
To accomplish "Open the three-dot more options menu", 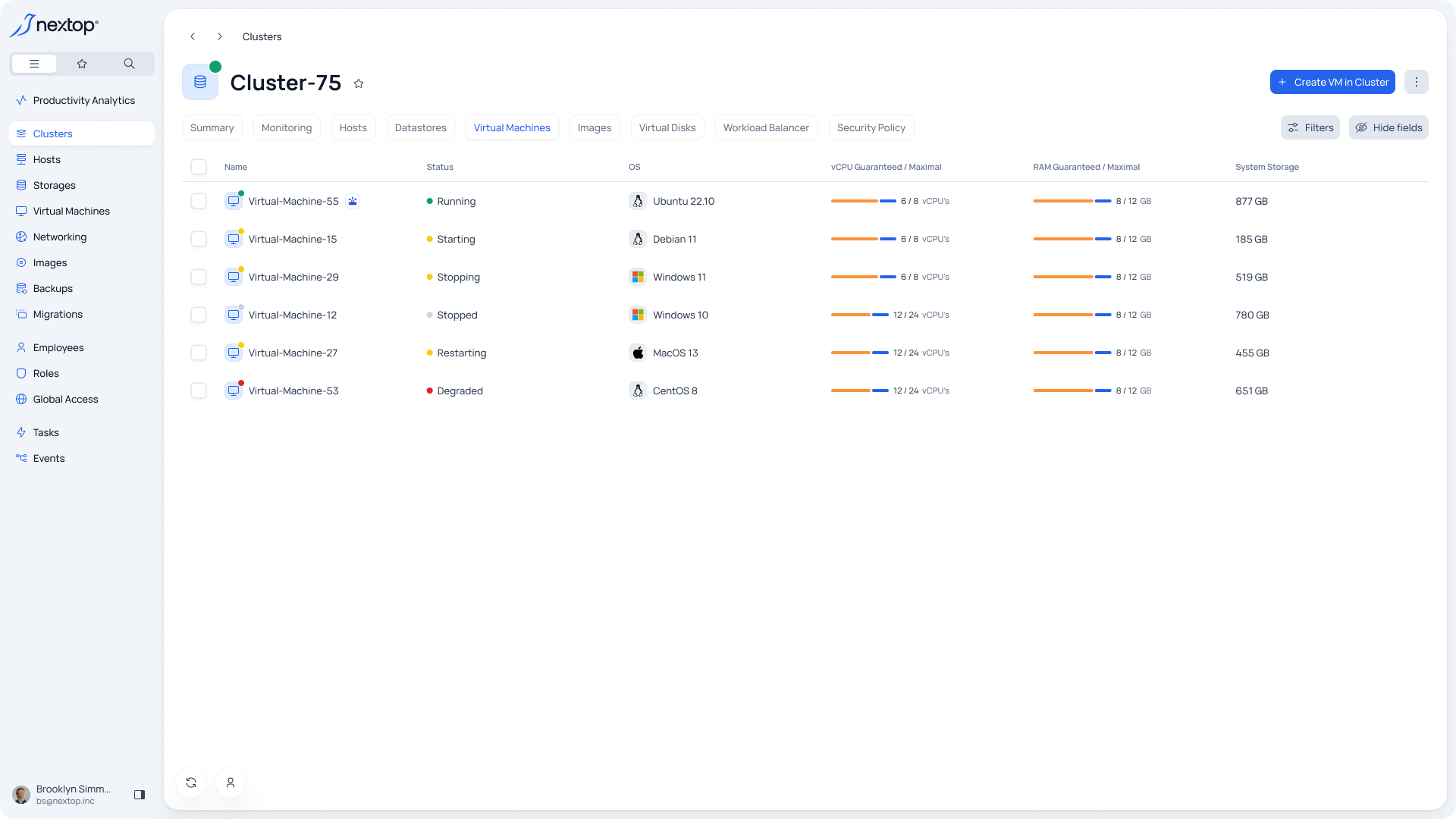I will [x=1416, y=82].
